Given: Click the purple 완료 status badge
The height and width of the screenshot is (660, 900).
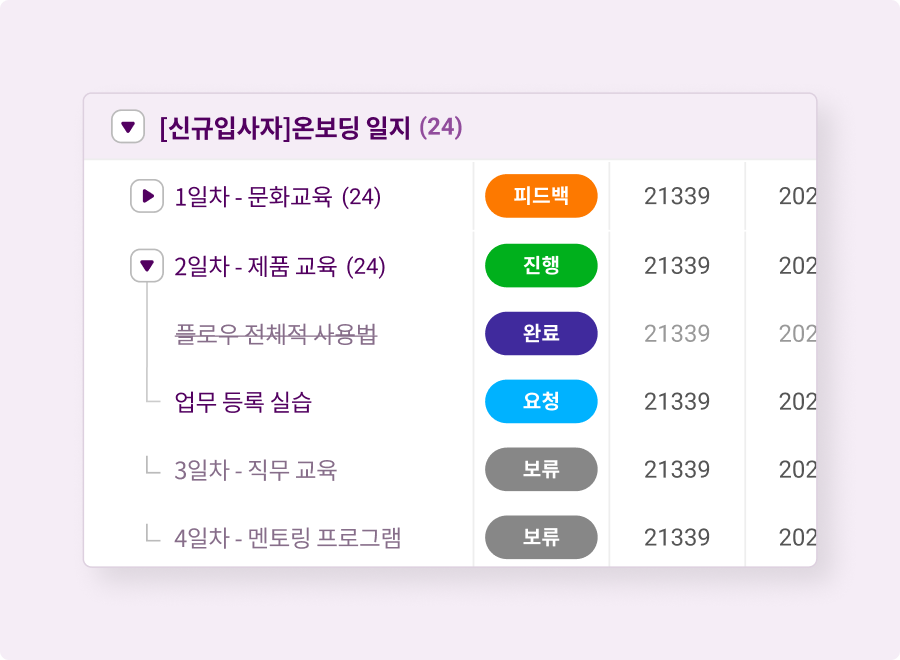Looking at the screenshot, I should (x=541, y=333).
